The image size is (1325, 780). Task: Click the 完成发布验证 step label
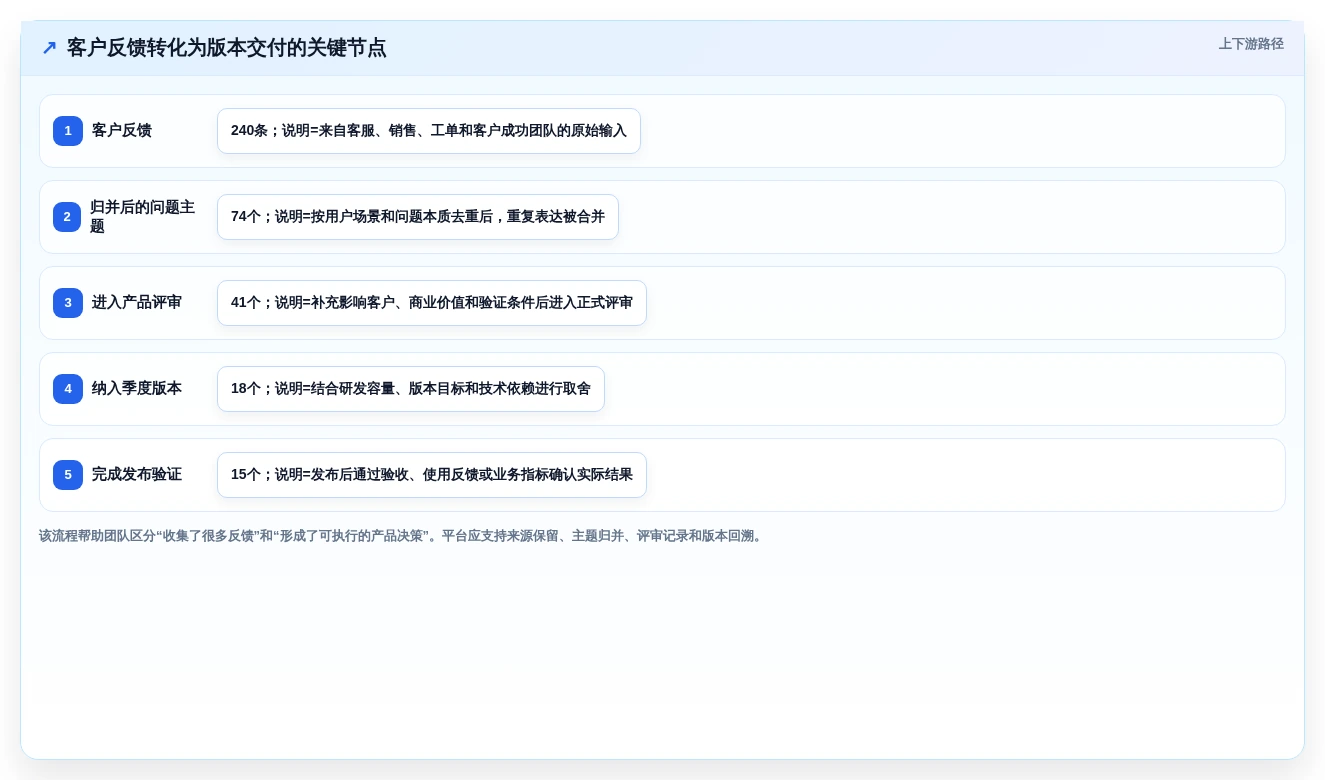[x=137, y=475]
